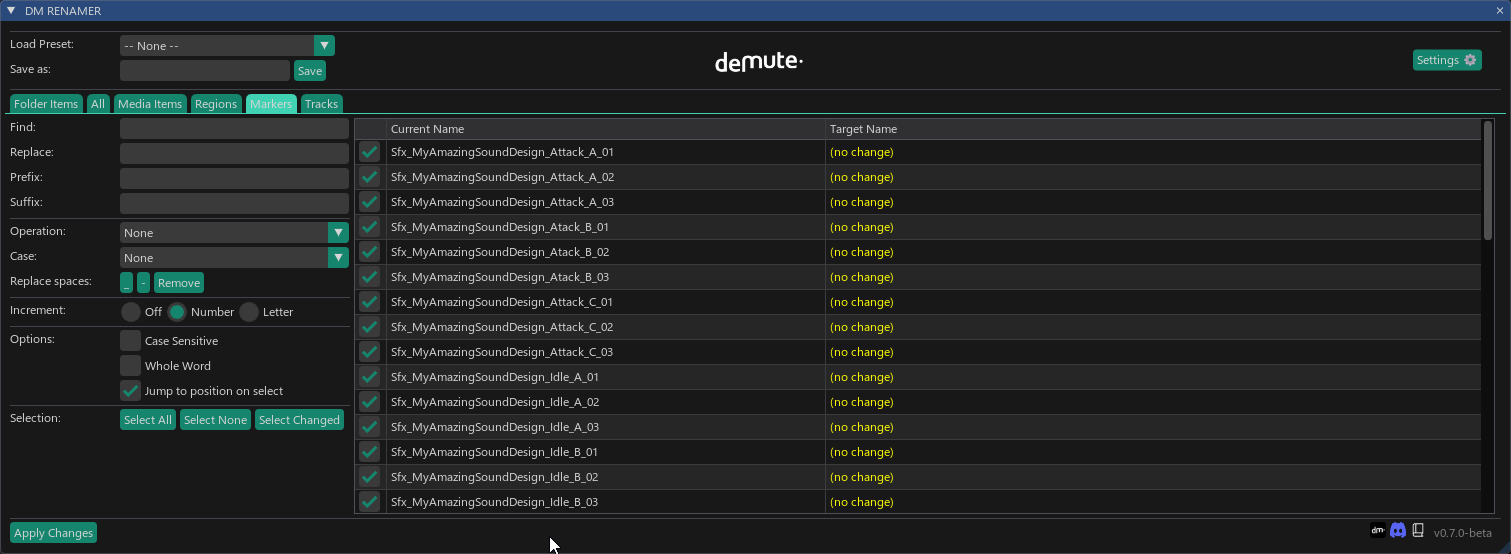Image resolution: width=1511 pixels, height=554 pixels.
Task: Select Sfx_MyAmazingSoundDesign_Idle_B_02 name
Action: 494,477
